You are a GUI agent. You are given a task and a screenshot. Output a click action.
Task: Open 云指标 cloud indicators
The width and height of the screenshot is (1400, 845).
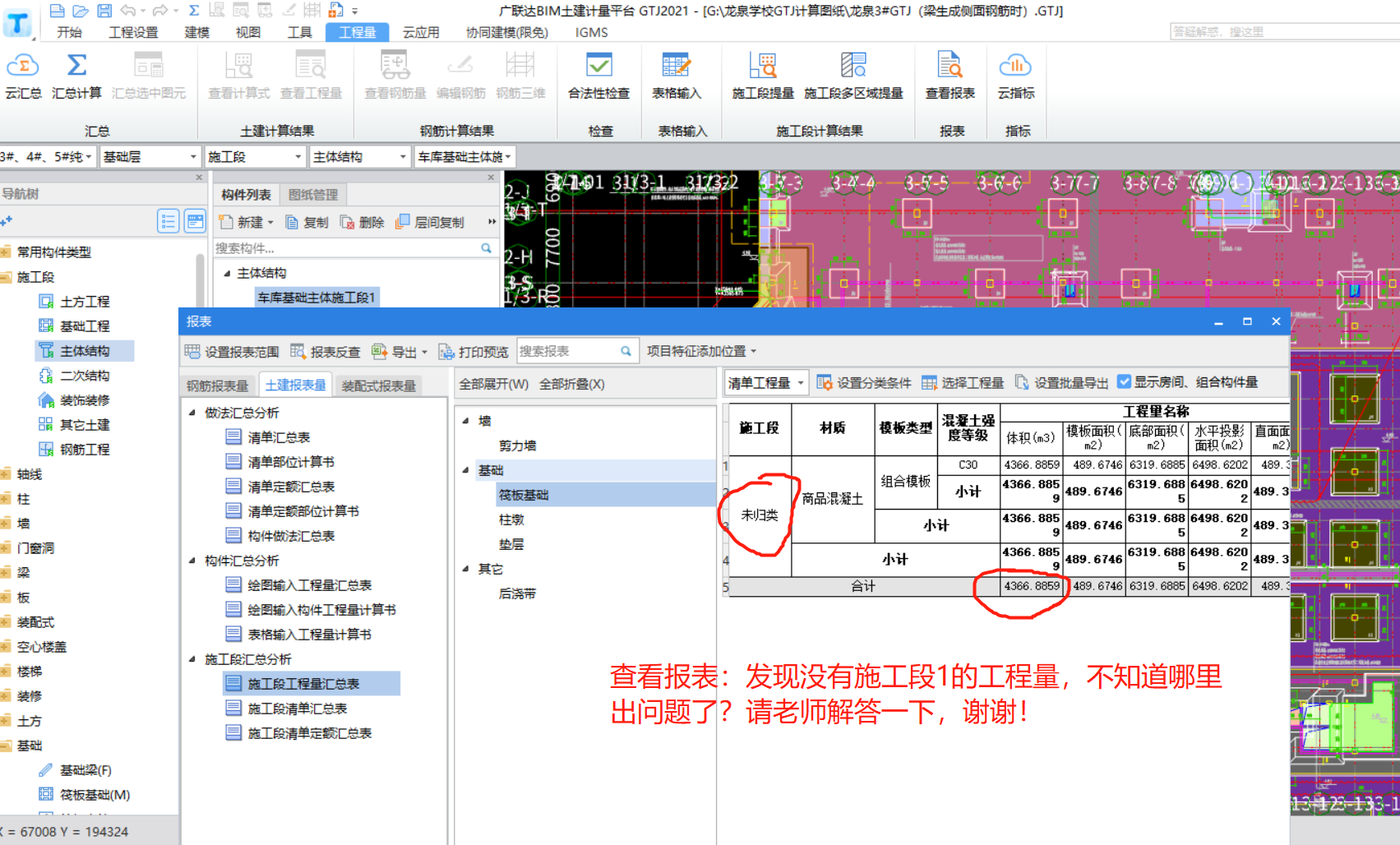(x=1016, y=76)
